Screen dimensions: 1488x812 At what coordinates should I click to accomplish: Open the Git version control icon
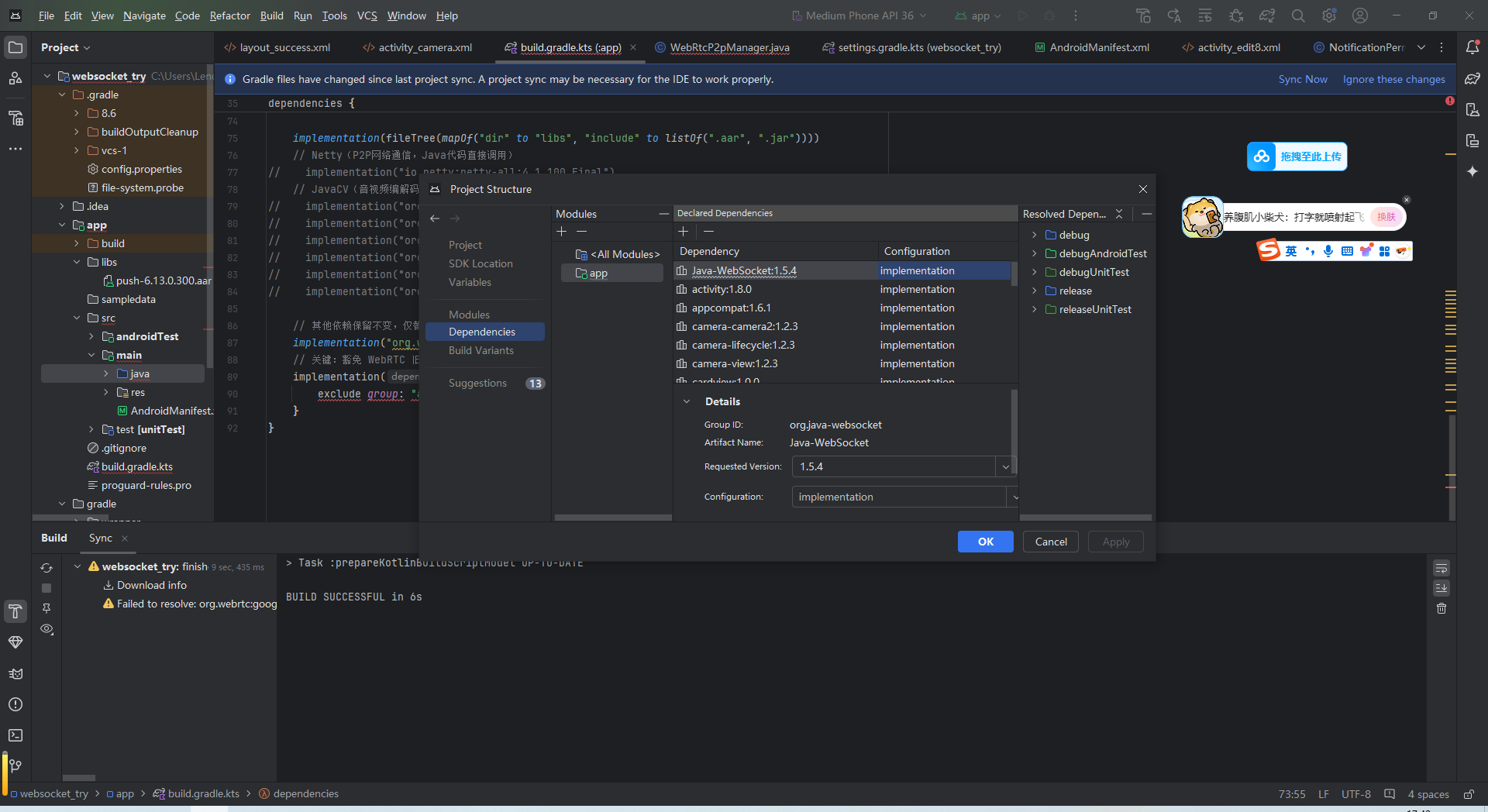[x=15, y=766]
